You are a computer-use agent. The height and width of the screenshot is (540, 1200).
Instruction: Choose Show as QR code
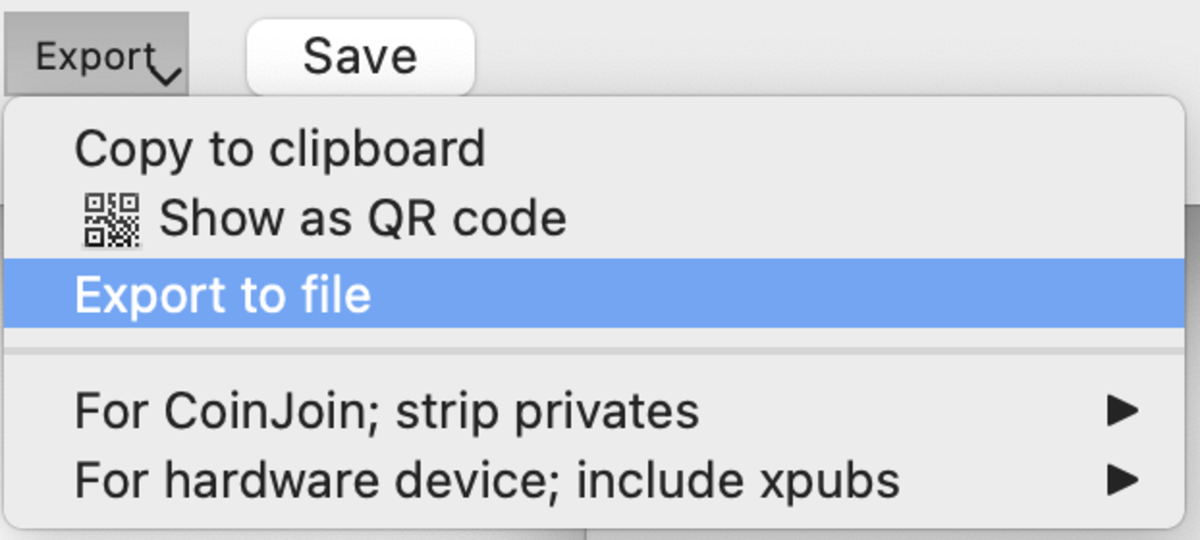pyautogui.click(x=362, y=219)
